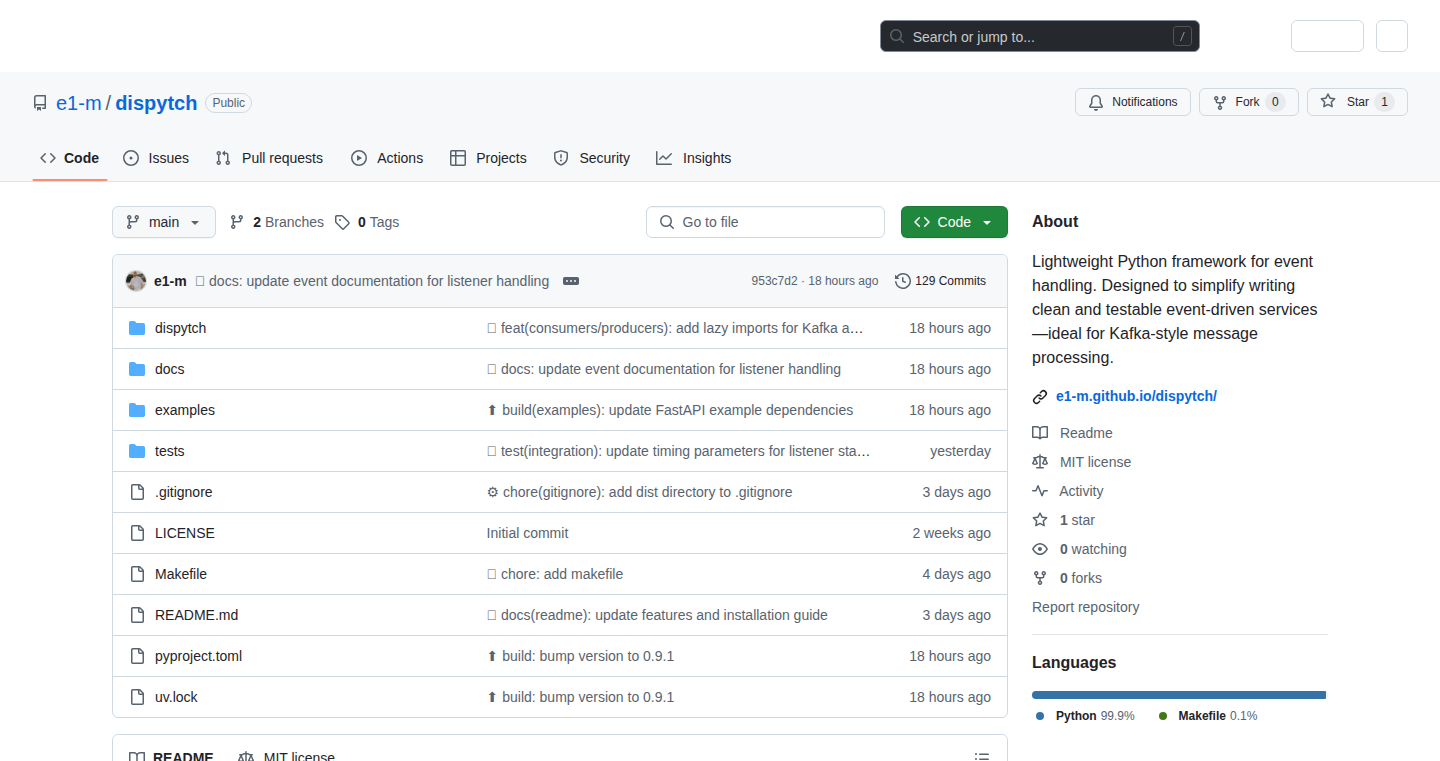Open the main branch dropdown
This screenshot has width=1440, height=761.
tap(164, 222)
